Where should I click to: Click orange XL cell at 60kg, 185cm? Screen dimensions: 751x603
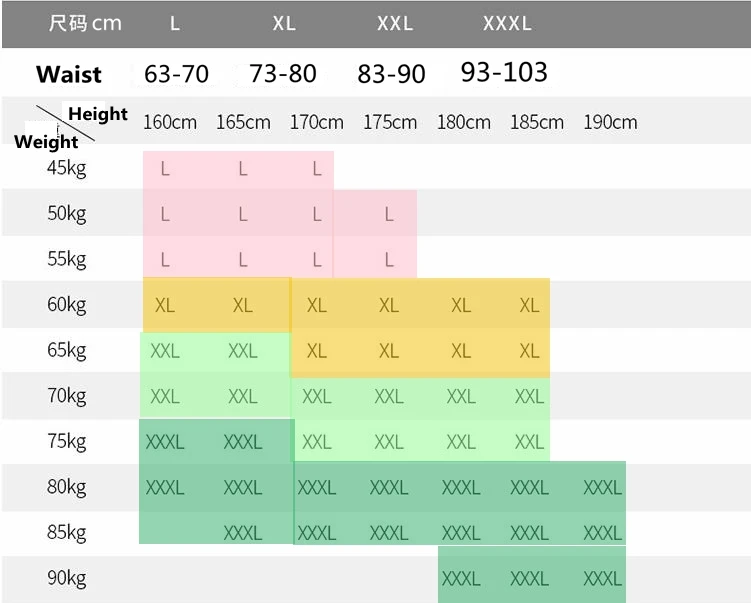(529, 305)
